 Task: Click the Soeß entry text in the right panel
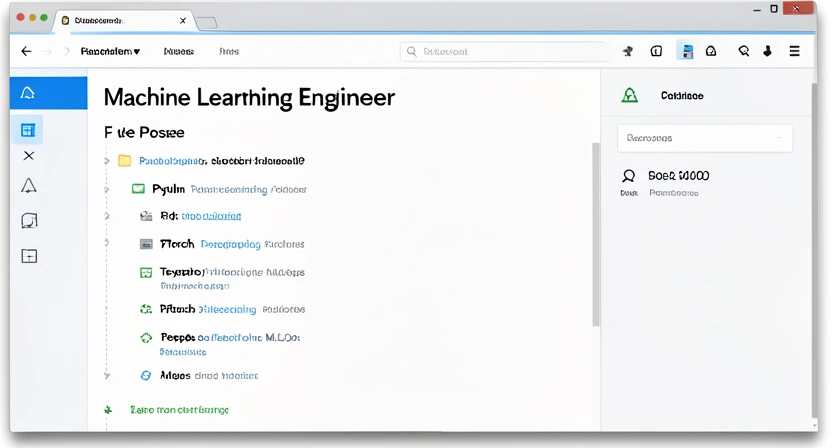click(x=679, y=176)
